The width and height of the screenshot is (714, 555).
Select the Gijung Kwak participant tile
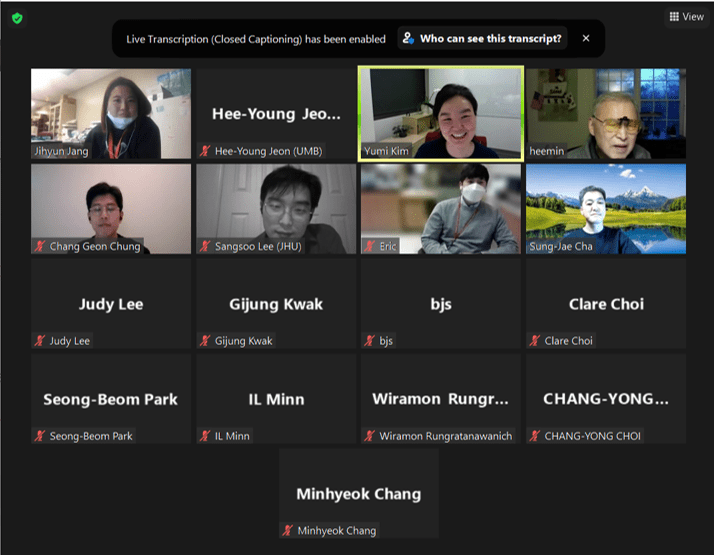(276, 304)
